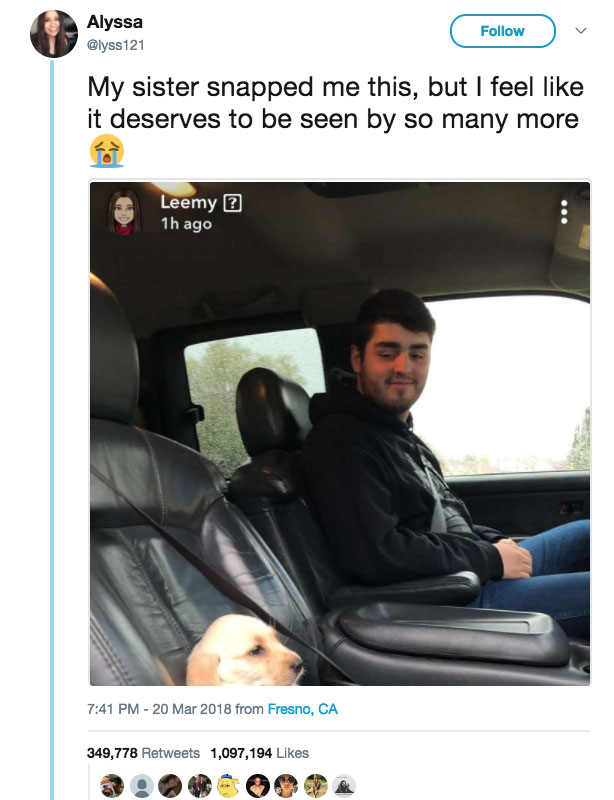The image size is (614, 800).
Task: Follow Alyssa's account
Action: click(x=502, y=31)
